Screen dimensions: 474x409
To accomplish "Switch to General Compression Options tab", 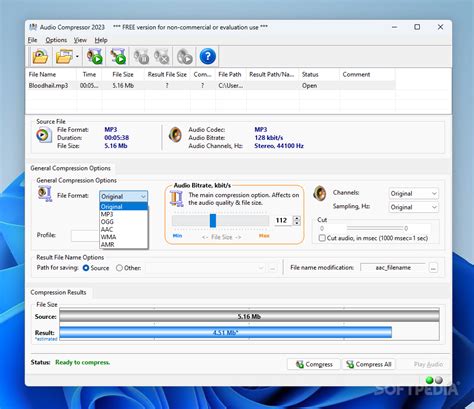I will click(70, 168).
